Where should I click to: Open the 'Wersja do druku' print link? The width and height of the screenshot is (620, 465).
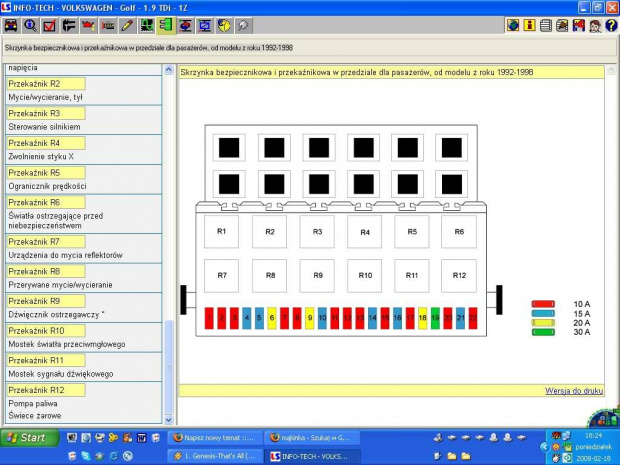click(x=574, y=391)
